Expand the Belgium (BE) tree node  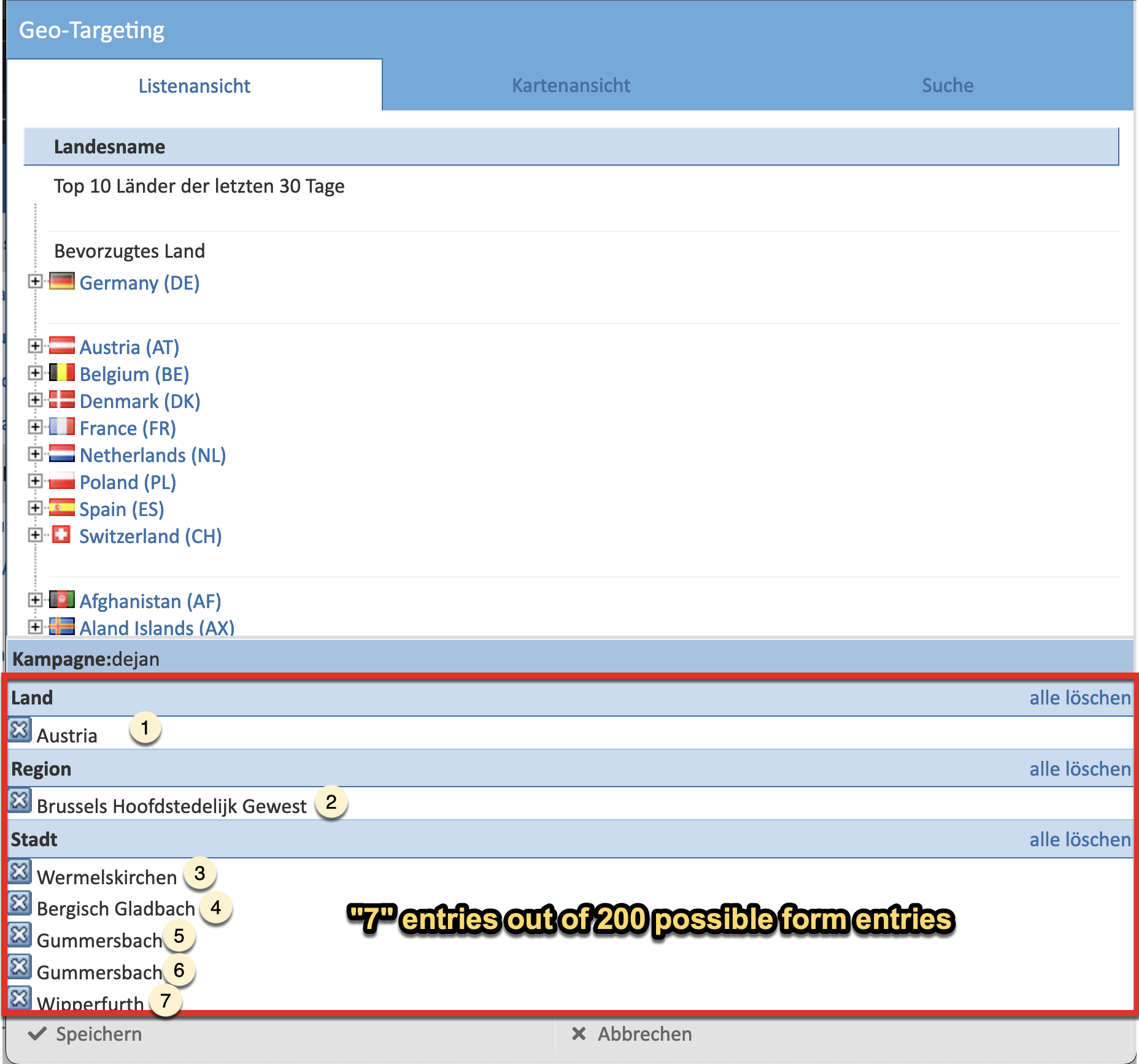tap(35, 373)
